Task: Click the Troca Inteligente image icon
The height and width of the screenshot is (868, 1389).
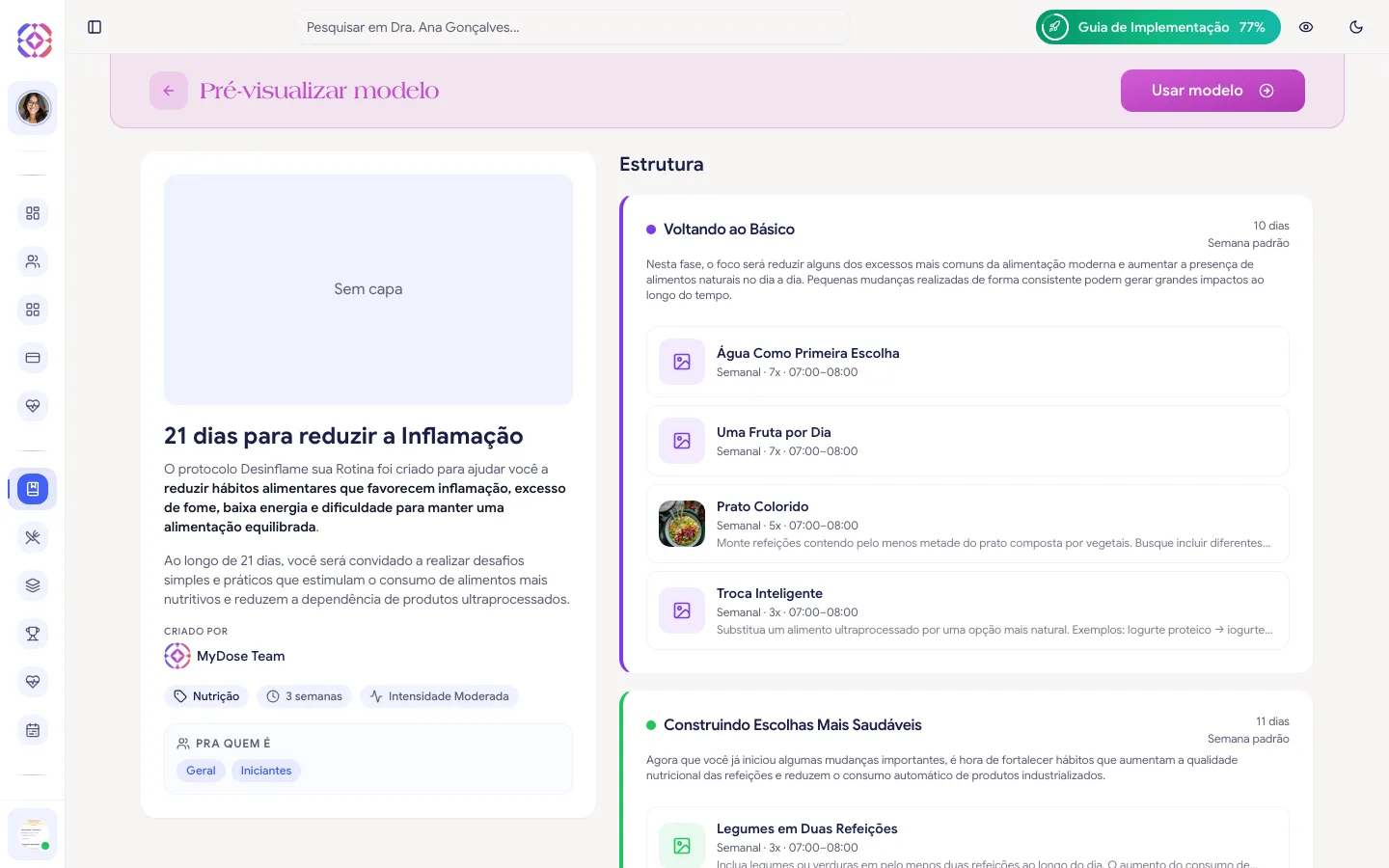Action: (x=682, y=610)
